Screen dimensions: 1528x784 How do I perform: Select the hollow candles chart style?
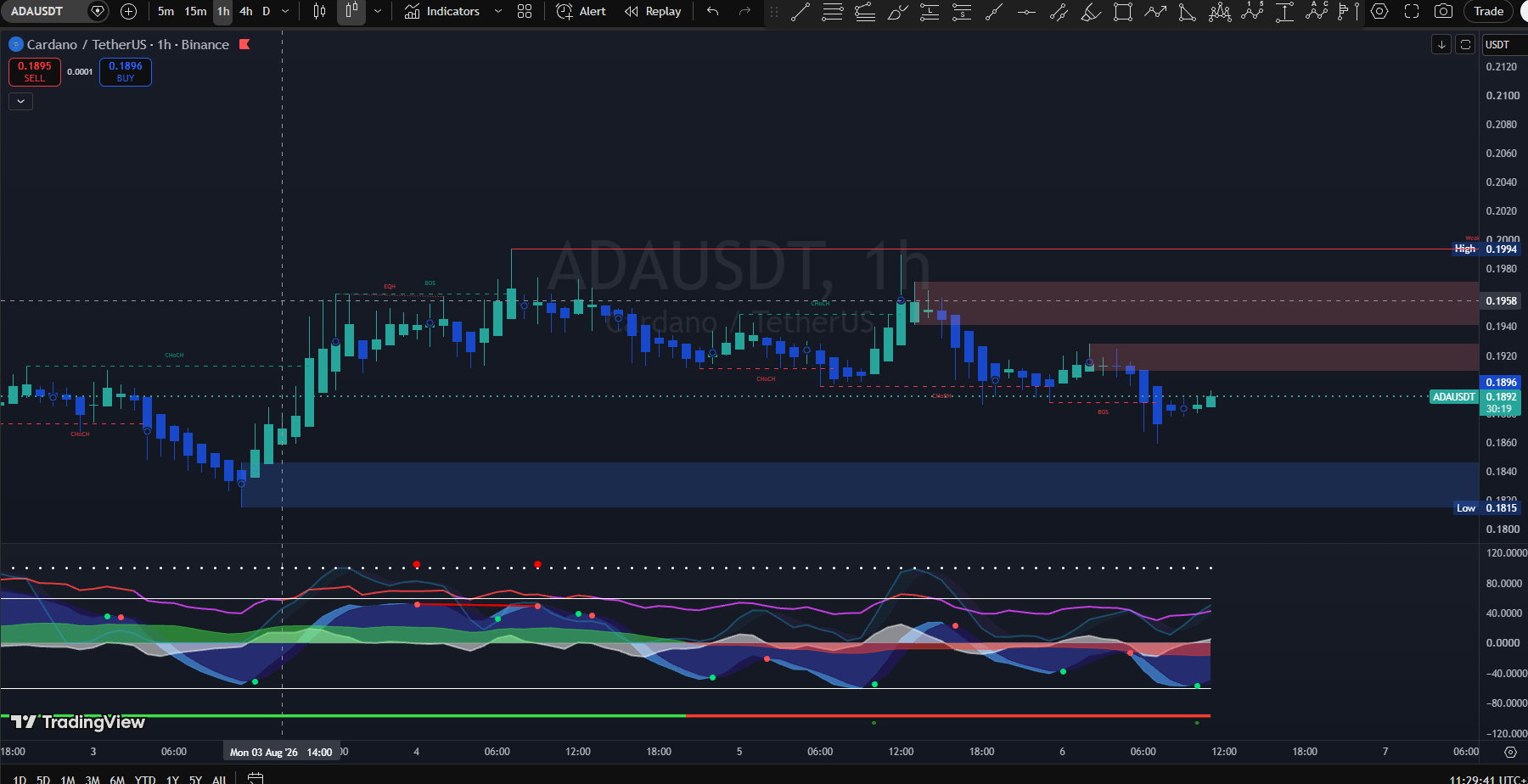pyautogui.click(x=351, y=11)
